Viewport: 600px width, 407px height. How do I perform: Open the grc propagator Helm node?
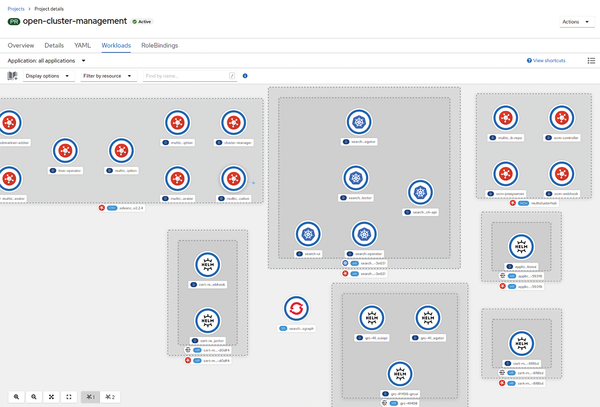click(428, 318)
